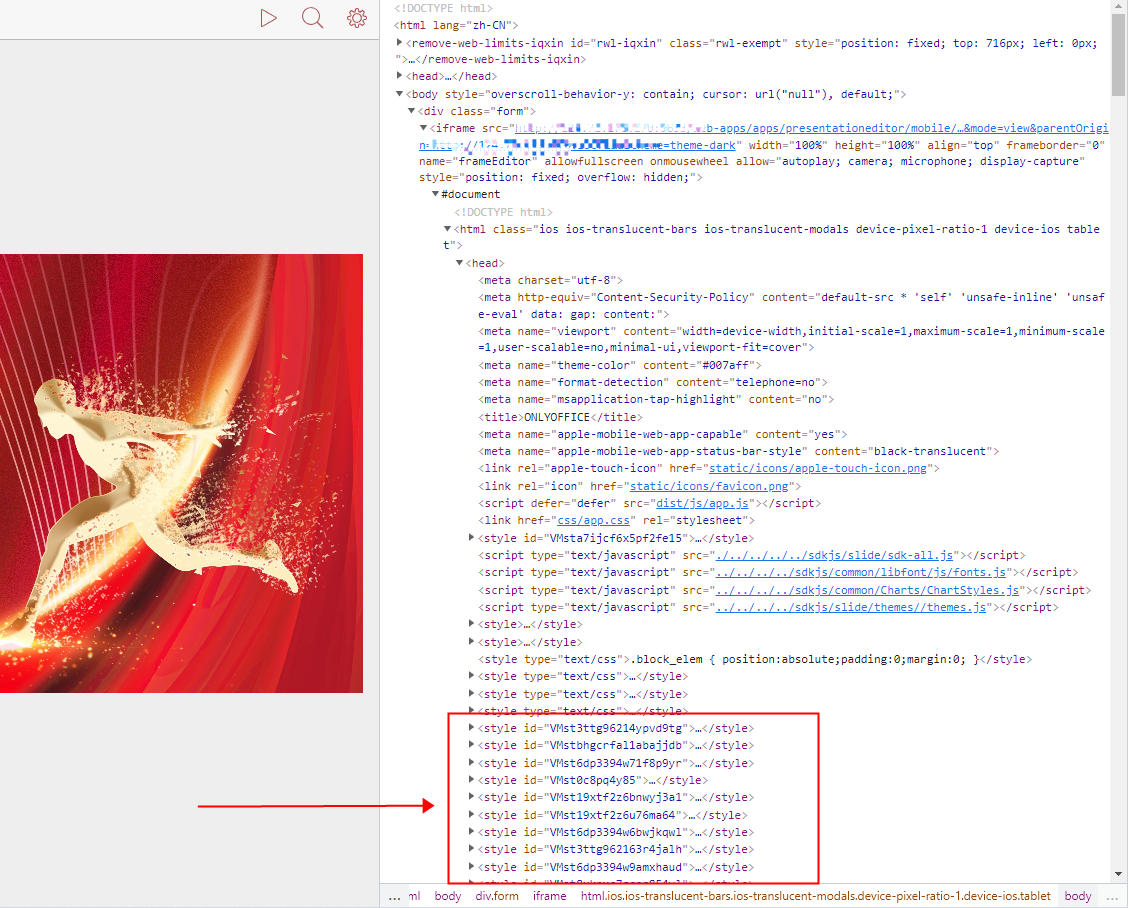Click body breadcrumb left of div.form
The height and width of the screenshot is (908, 1128).
point(447,896)
